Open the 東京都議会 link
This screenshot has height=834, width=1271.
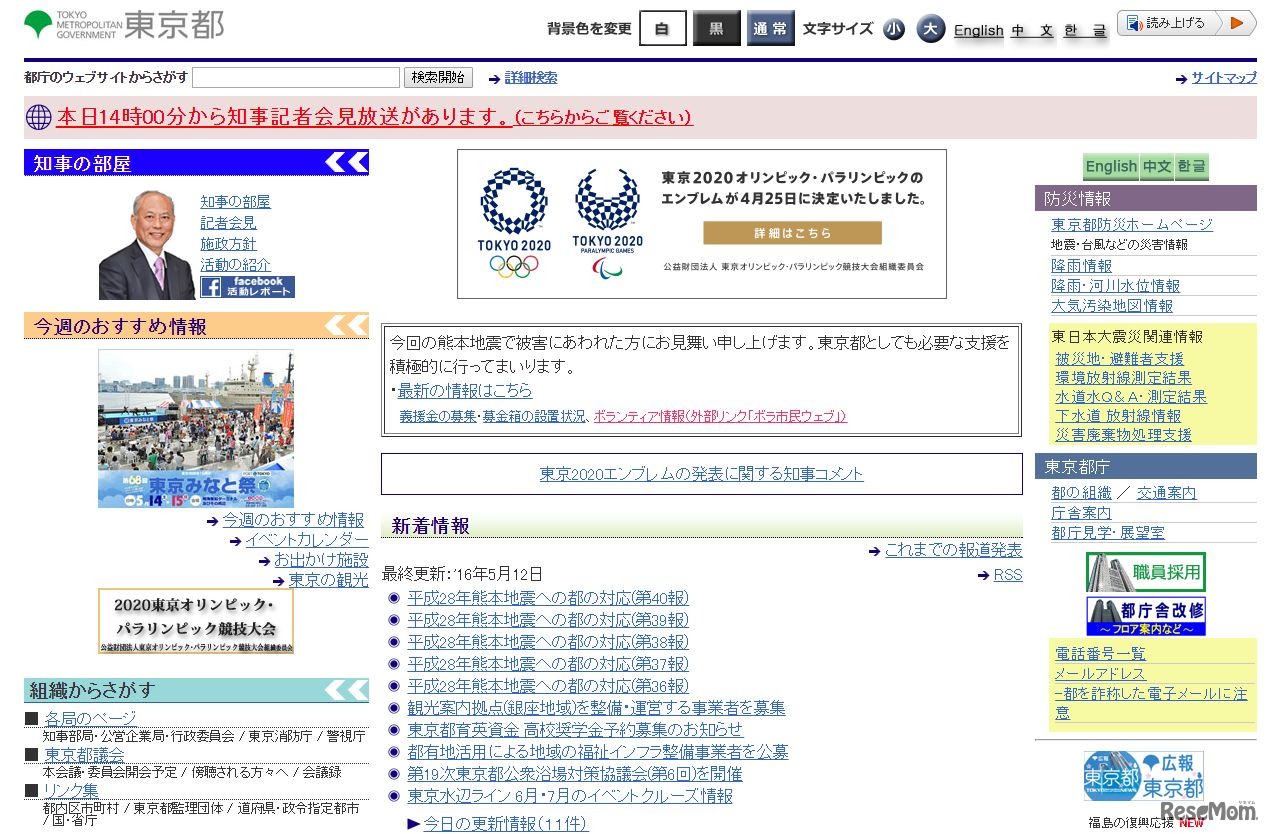point(84,755)
